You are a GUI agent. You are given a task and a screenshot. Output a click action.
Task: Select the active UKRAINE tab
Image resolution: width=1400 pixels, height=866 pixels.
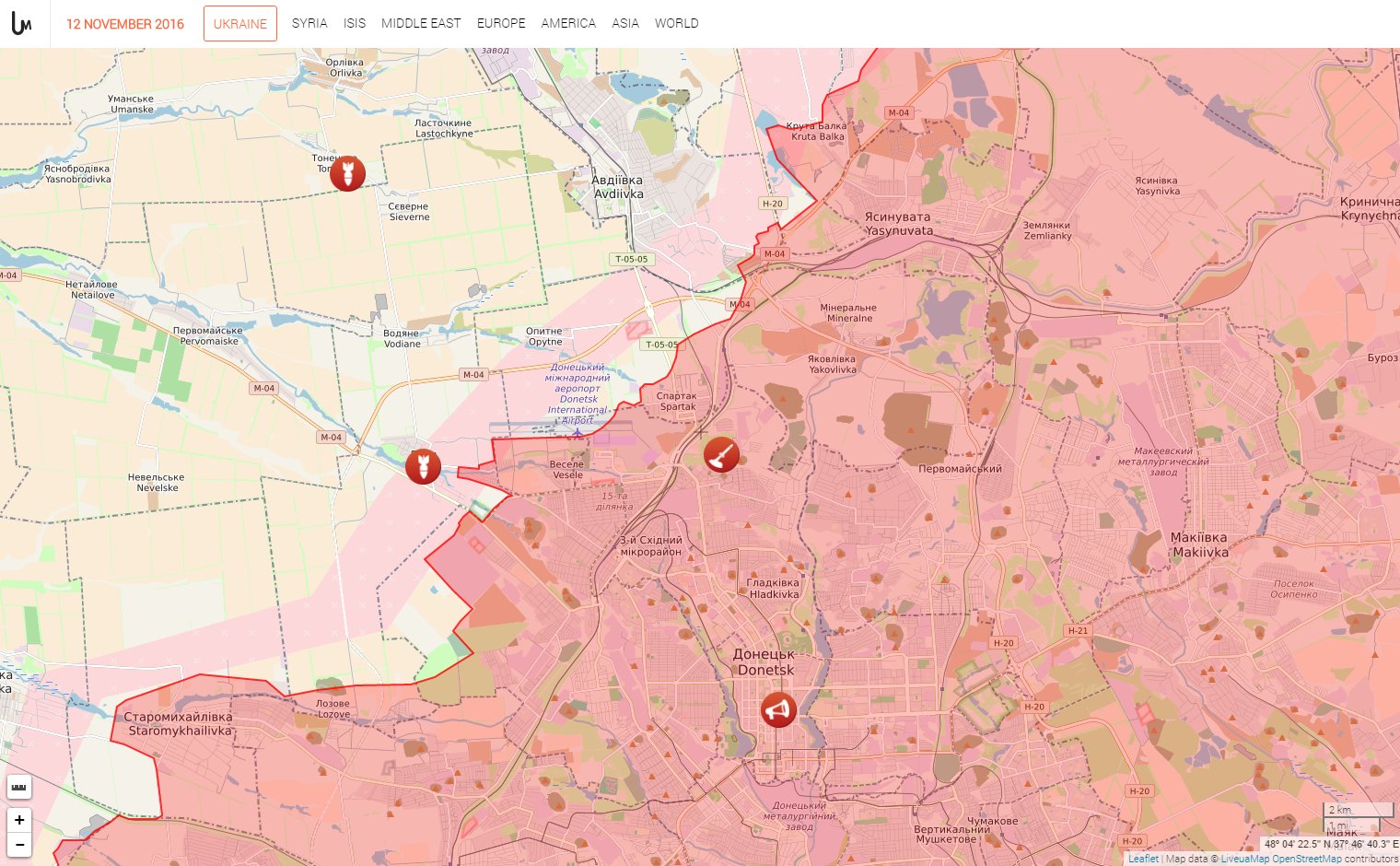(x=239, y=23)
